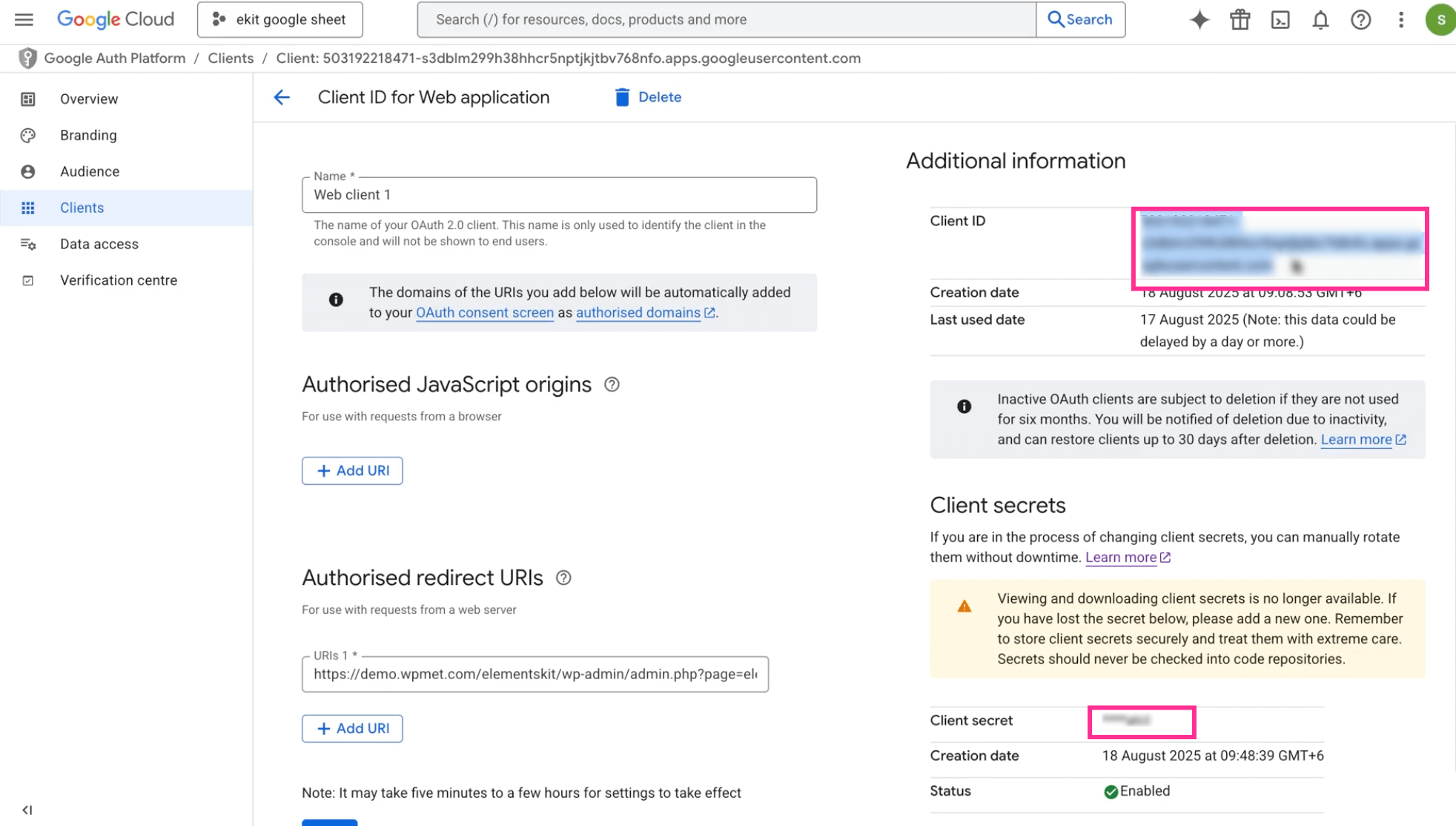
Task: Select the secret creation date 09:48:39
Action: pyautogui.click(x=1213, y=756)
